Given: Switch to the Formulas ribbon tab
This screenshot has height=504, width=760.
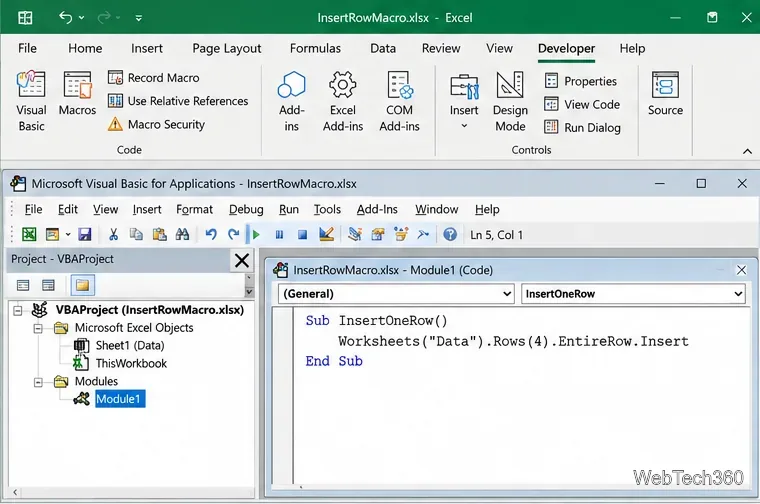Looking at the screenshot, I should pyautogui.click(x=315, y=48).
